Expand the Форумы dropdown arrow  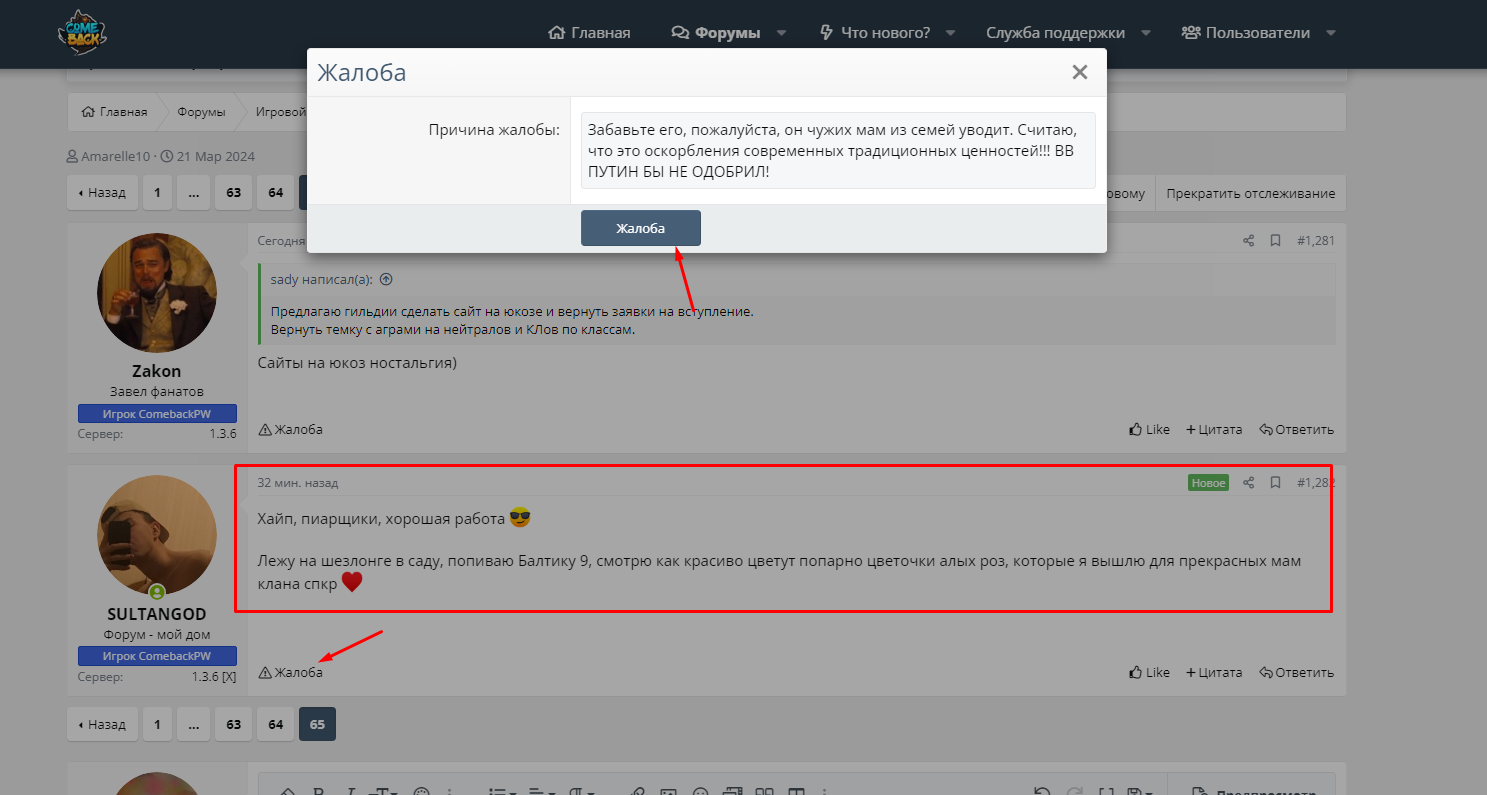pos(781,33)
